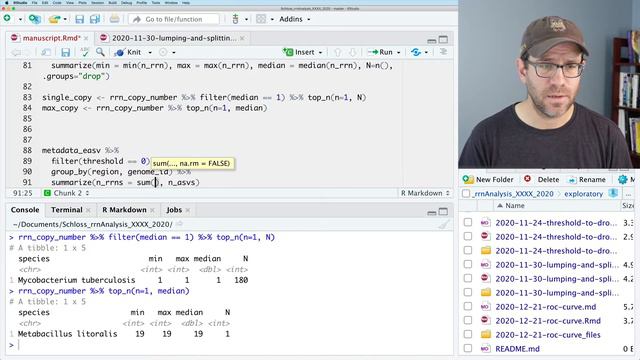
Task: Check box for 2020-12-21-roc-curve_files folder
Action: pos(468,334)
